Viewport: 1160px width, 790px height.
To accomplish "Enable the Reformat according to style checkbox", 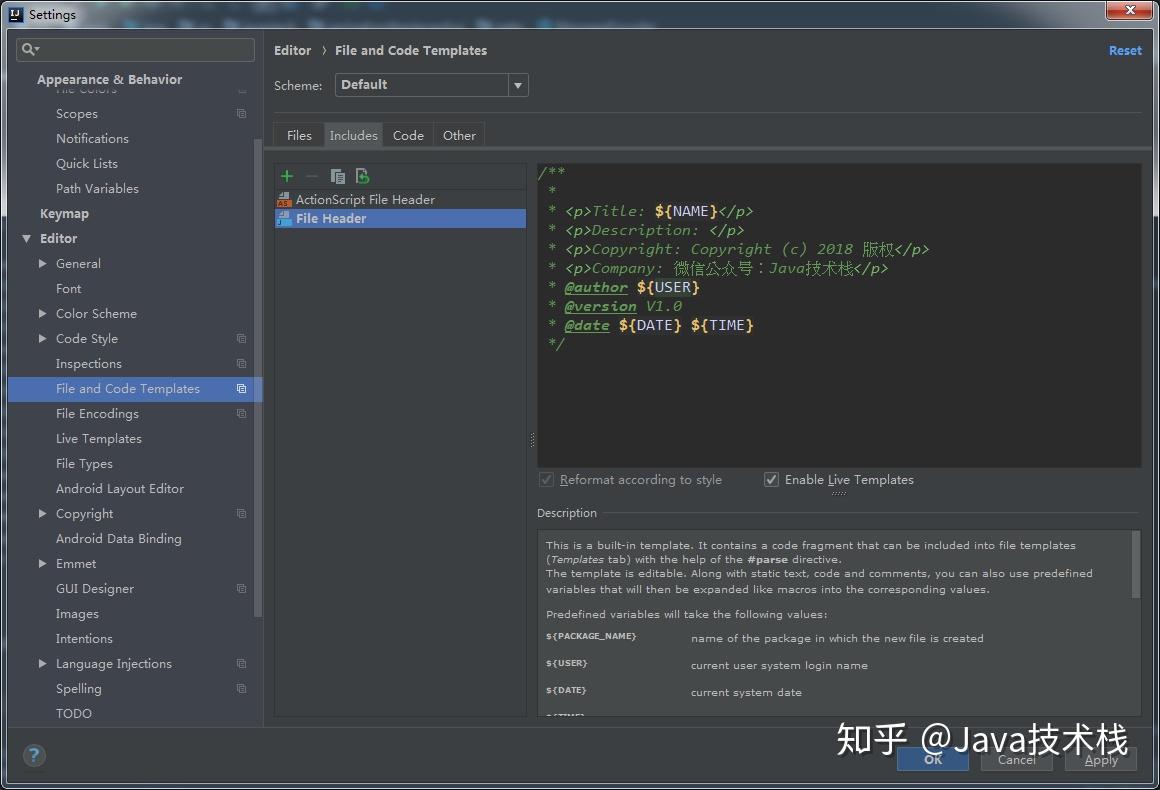I will pyautogui.click(x=546, y=480).
